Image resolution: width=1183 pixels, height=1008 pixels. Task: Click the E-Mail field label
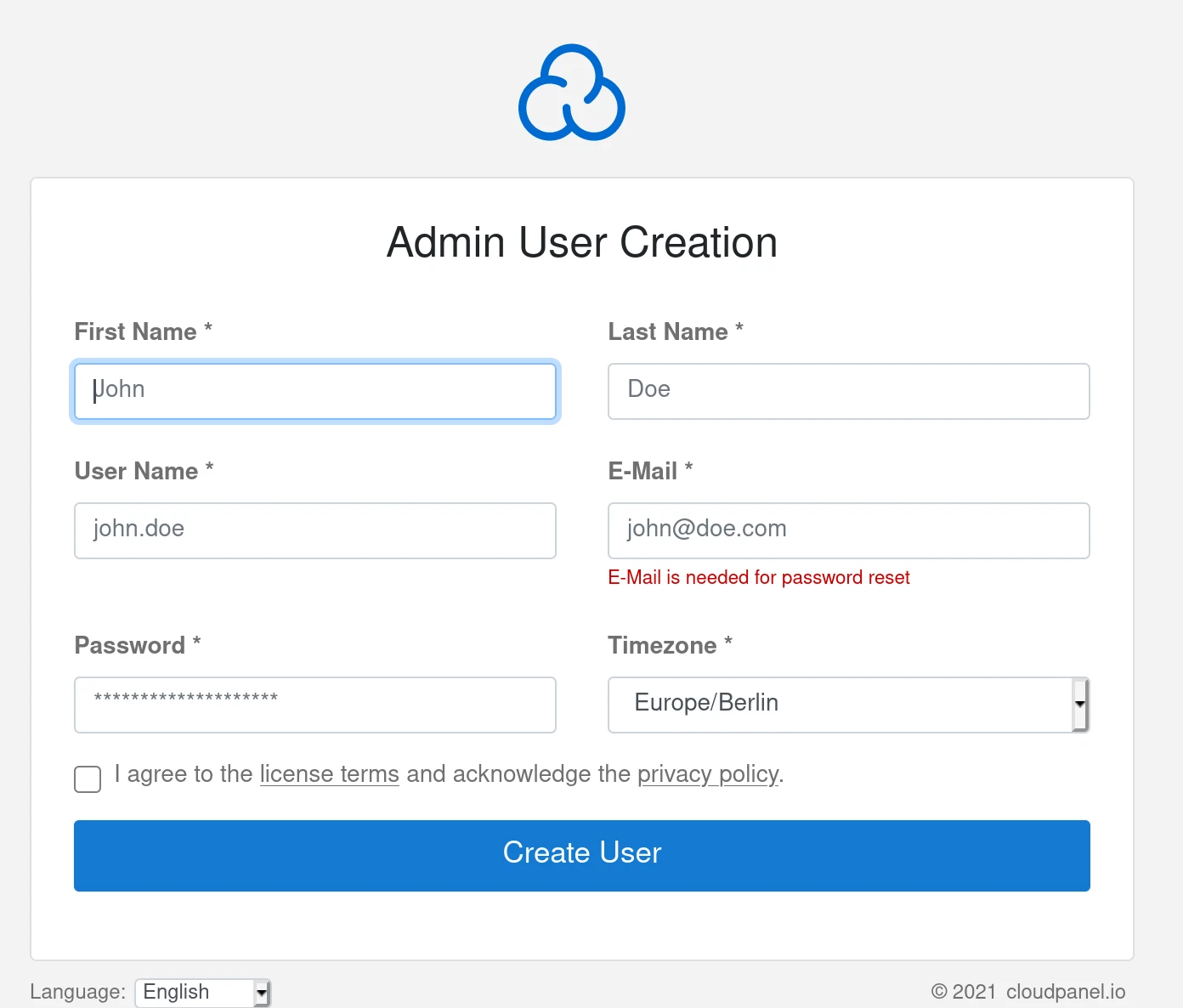click(651, 471)
